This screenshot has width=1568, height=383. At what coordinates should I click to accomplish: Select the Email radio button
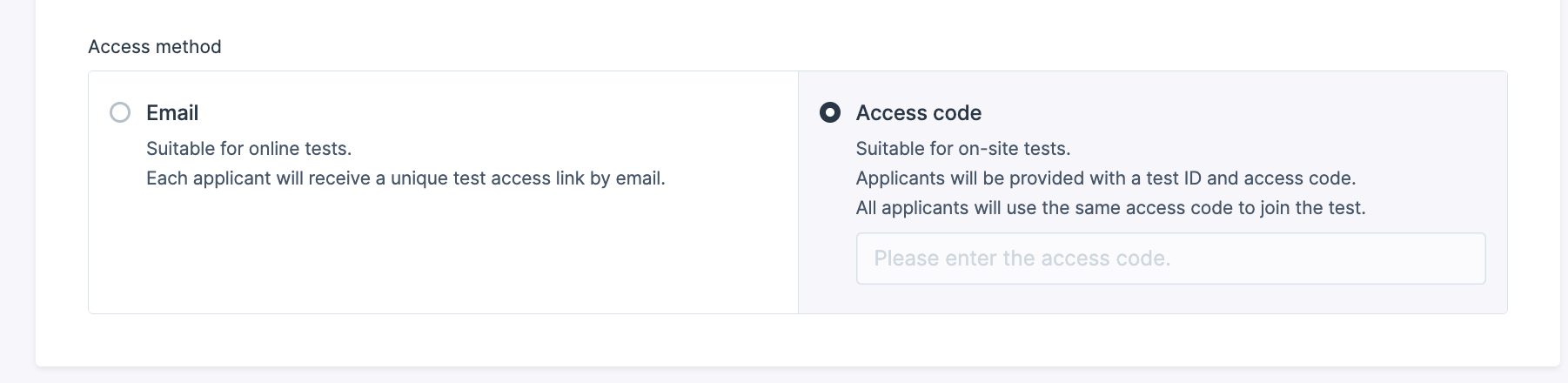click(120, 112)
